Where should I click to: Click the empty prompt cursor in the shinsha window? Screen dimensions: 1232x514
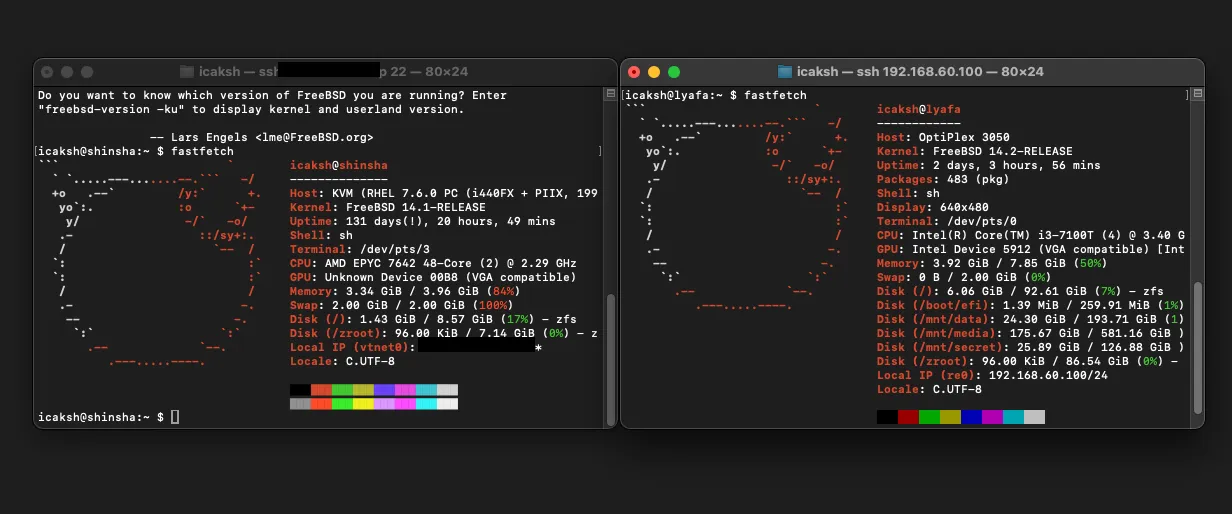[x=175, y=416]
